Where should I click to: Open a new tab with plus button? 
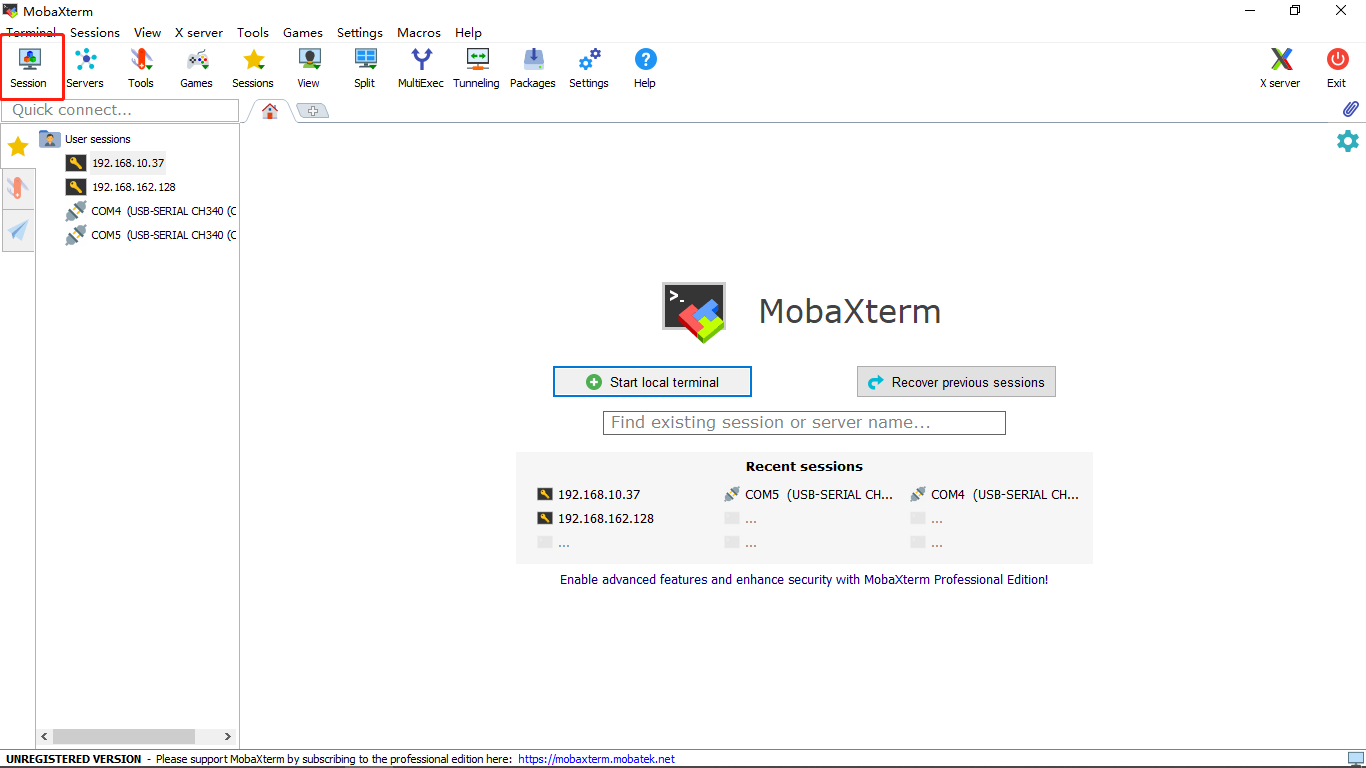point(313,111)
